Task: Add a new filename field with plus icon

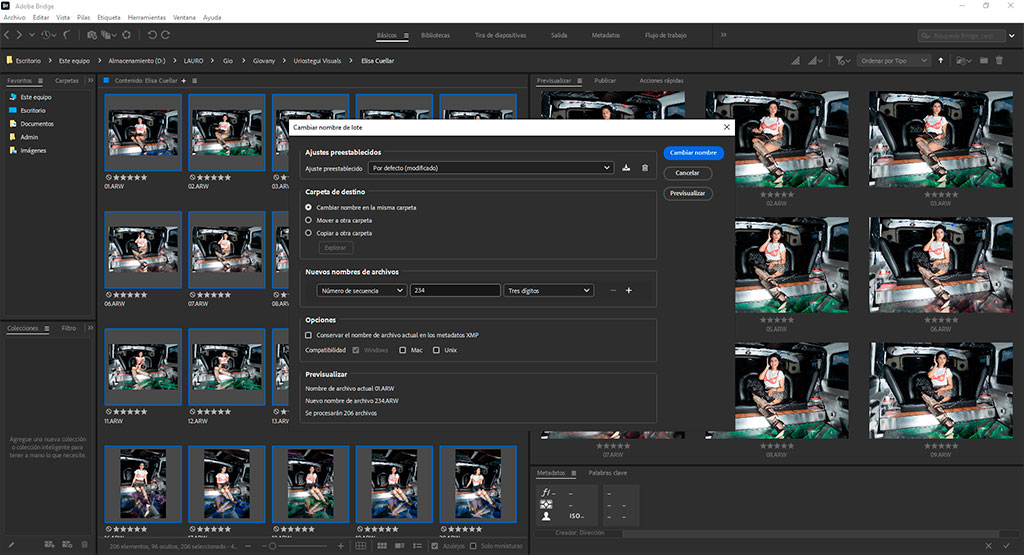Action: coord(629,290)
